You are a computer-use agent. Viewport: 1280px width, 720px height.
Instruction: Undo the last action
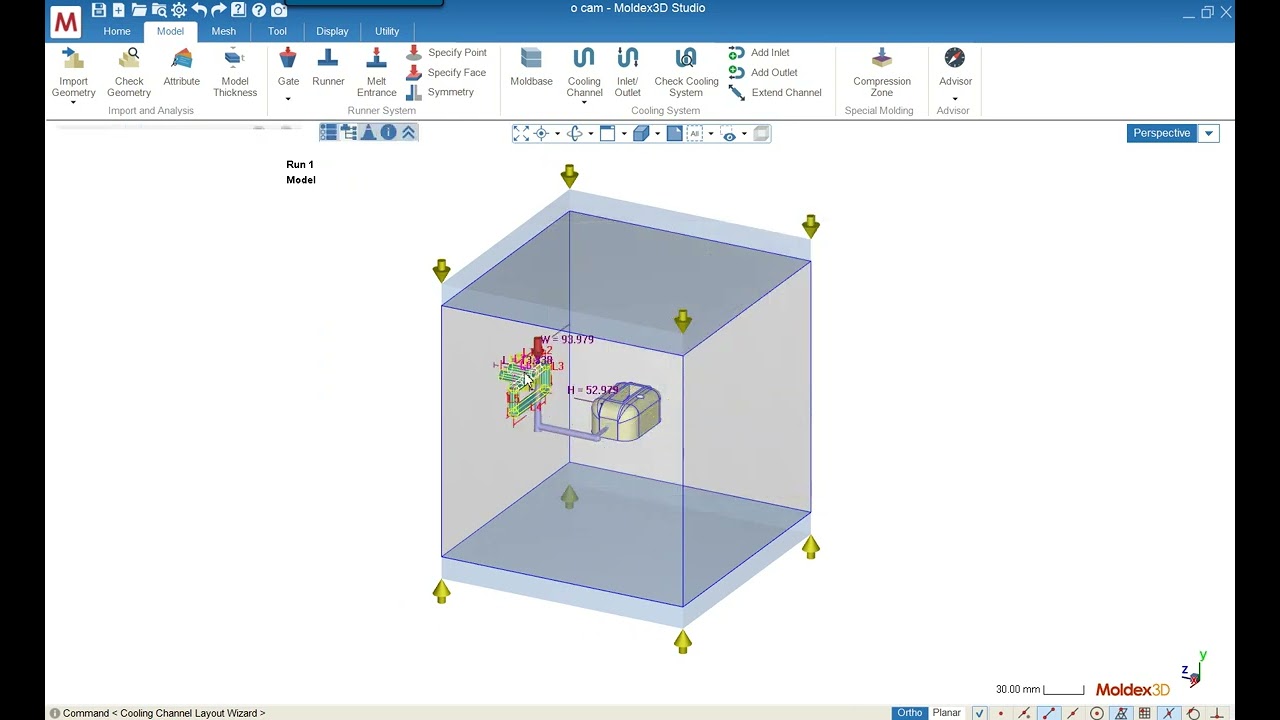[199, 10]
